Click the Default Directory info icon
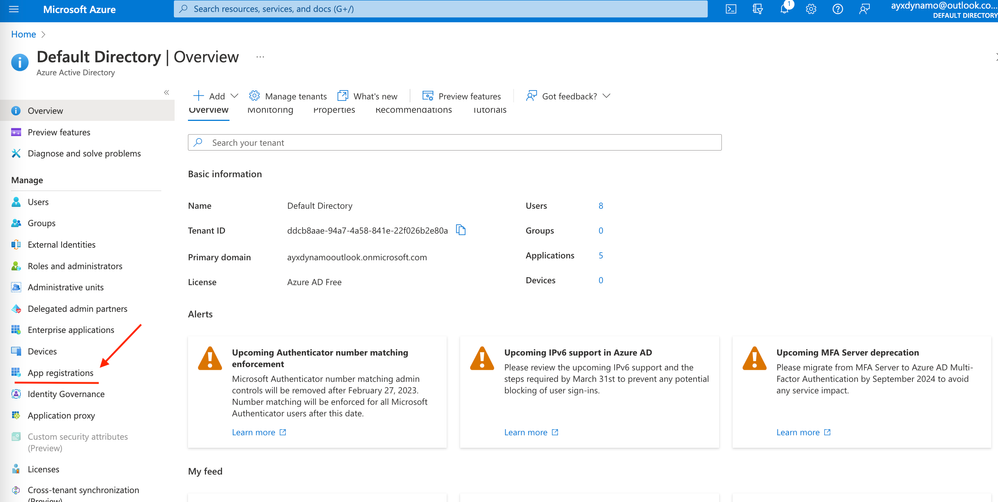Screen dimensions: 998x502 (x=20, y=62)
